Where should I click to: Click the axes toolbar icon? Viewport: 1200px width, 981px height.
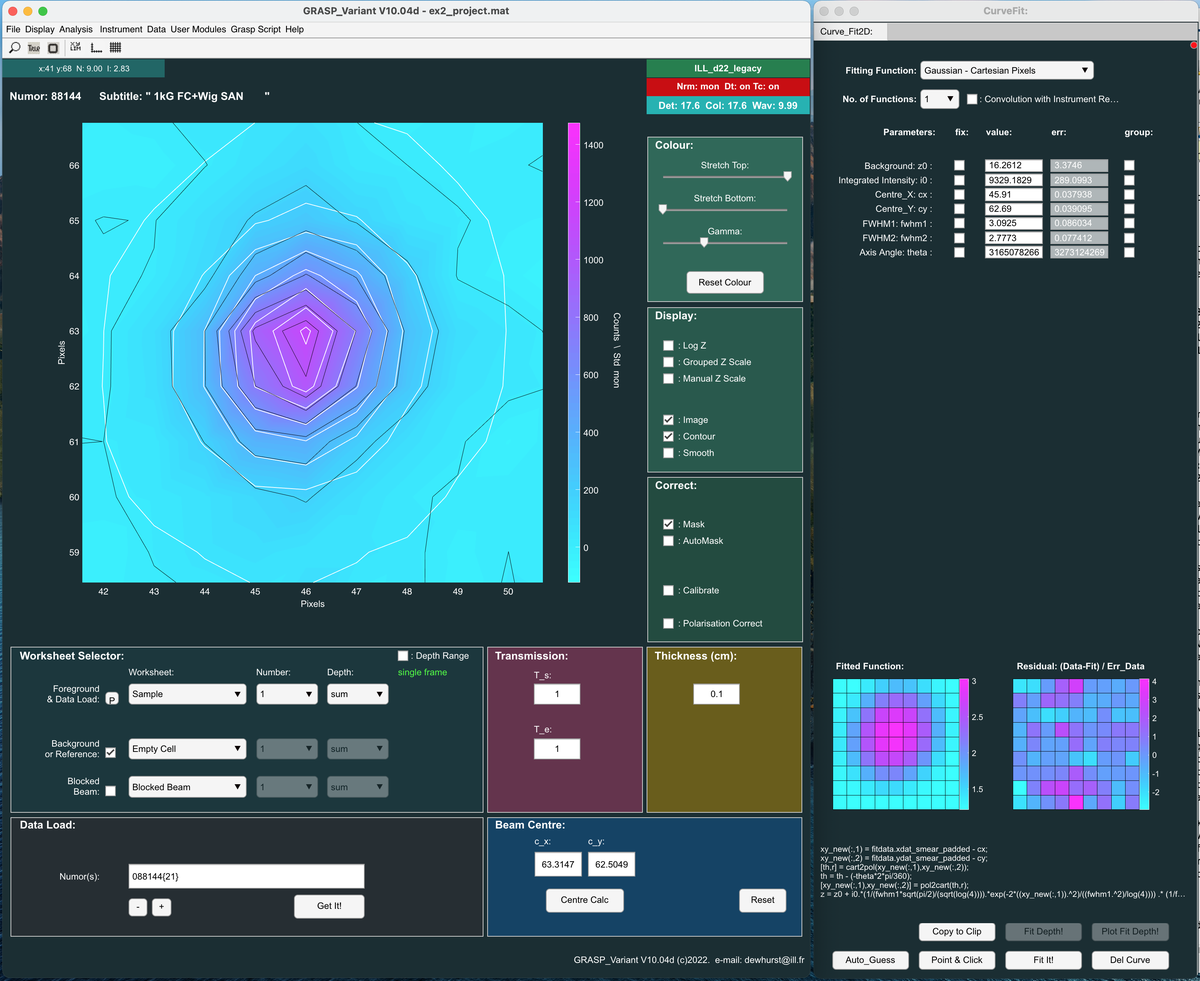tap(96, 47)
